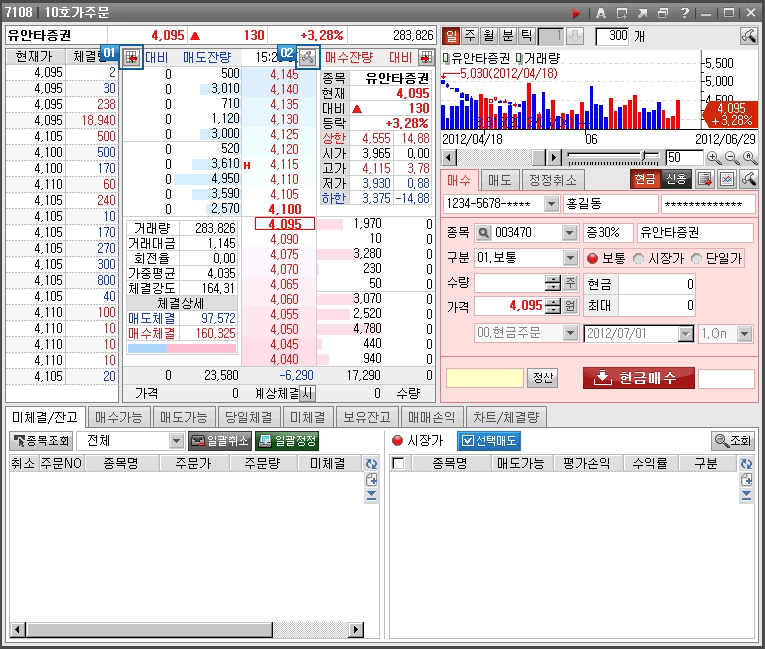Click the 종목조회 button
The image size is (765, 649).
[41, 441]
